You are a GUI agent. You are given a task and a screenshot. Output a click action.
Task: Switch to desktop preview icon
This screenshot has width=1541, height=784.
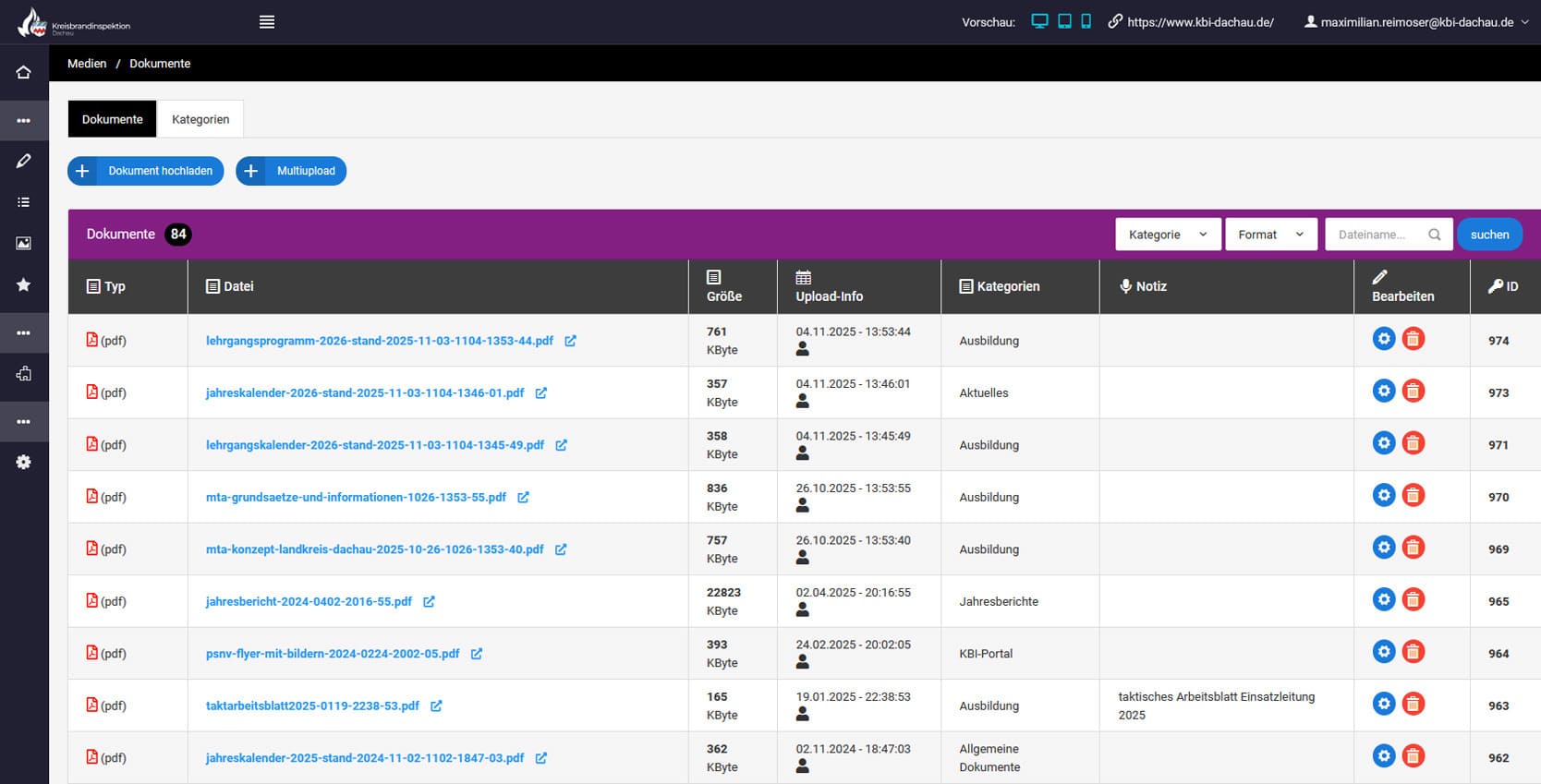(1039, 21)
